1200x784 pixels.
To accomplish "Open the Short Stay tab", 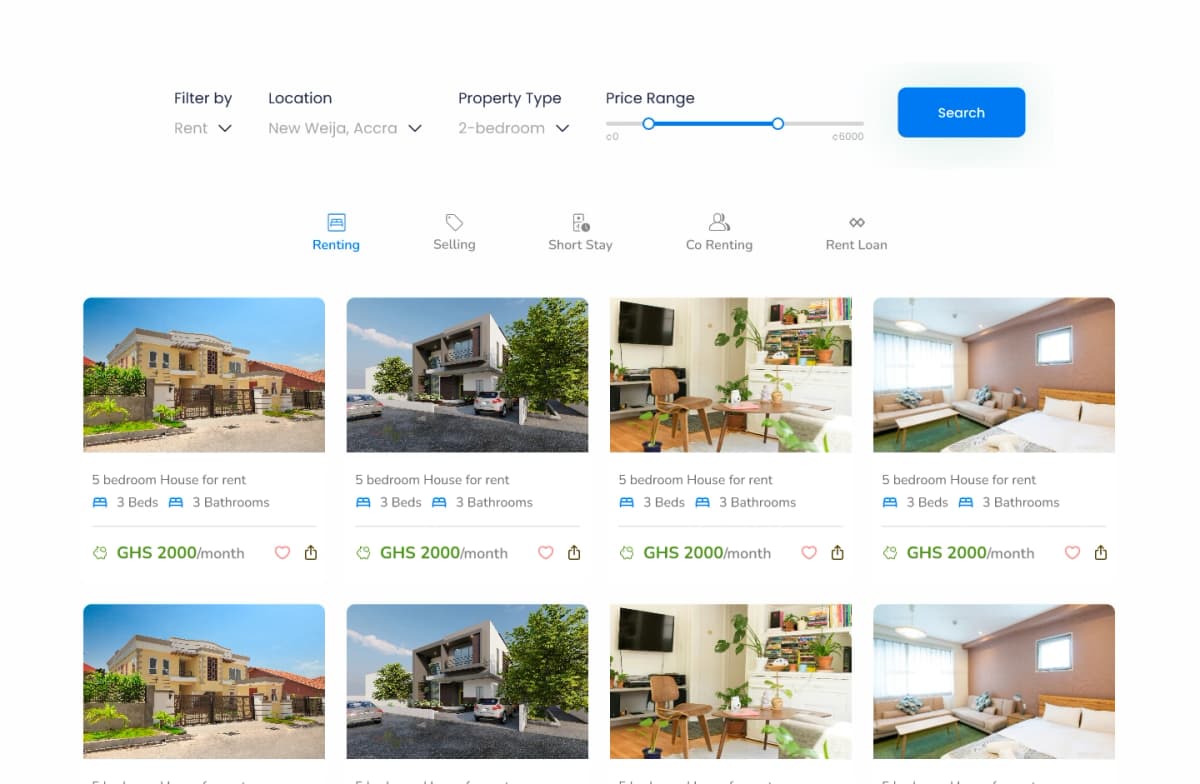I will pyautogui.click(x=580, y=232).
